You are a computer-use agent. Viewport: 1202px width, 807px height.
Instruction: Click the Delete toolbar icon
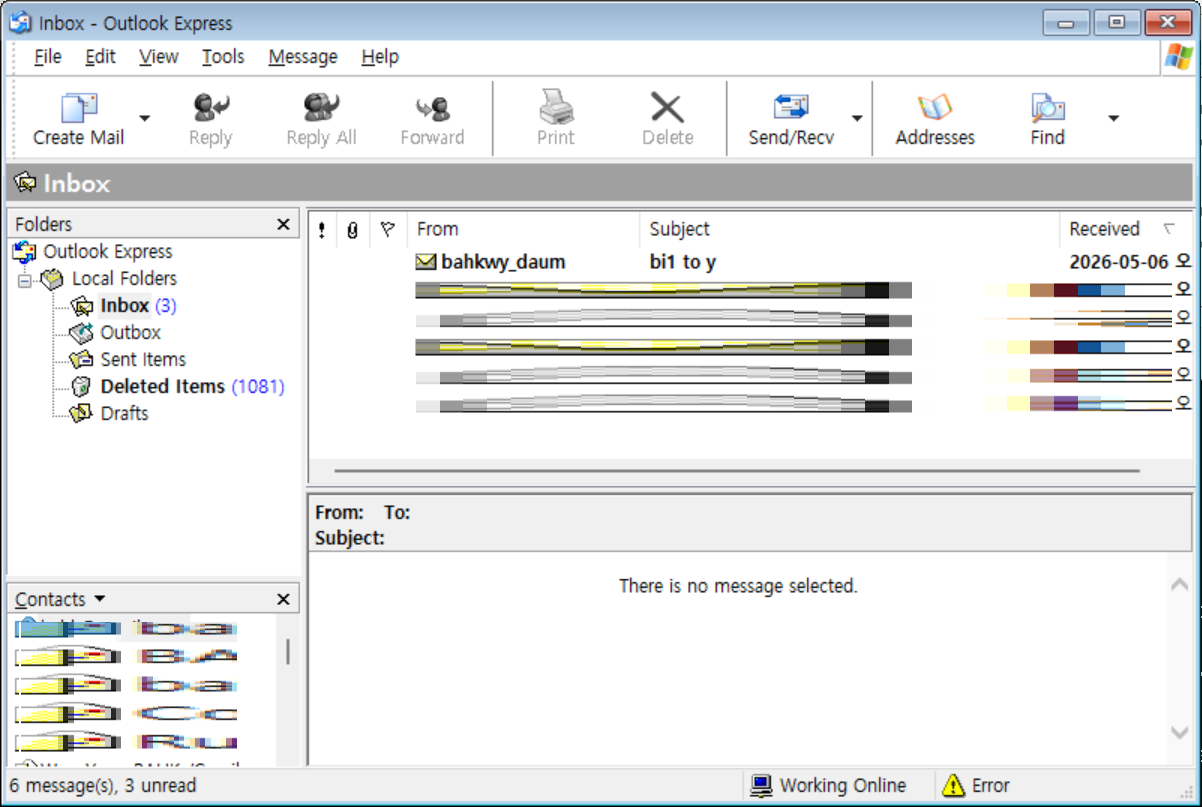[x=667, y=107]
